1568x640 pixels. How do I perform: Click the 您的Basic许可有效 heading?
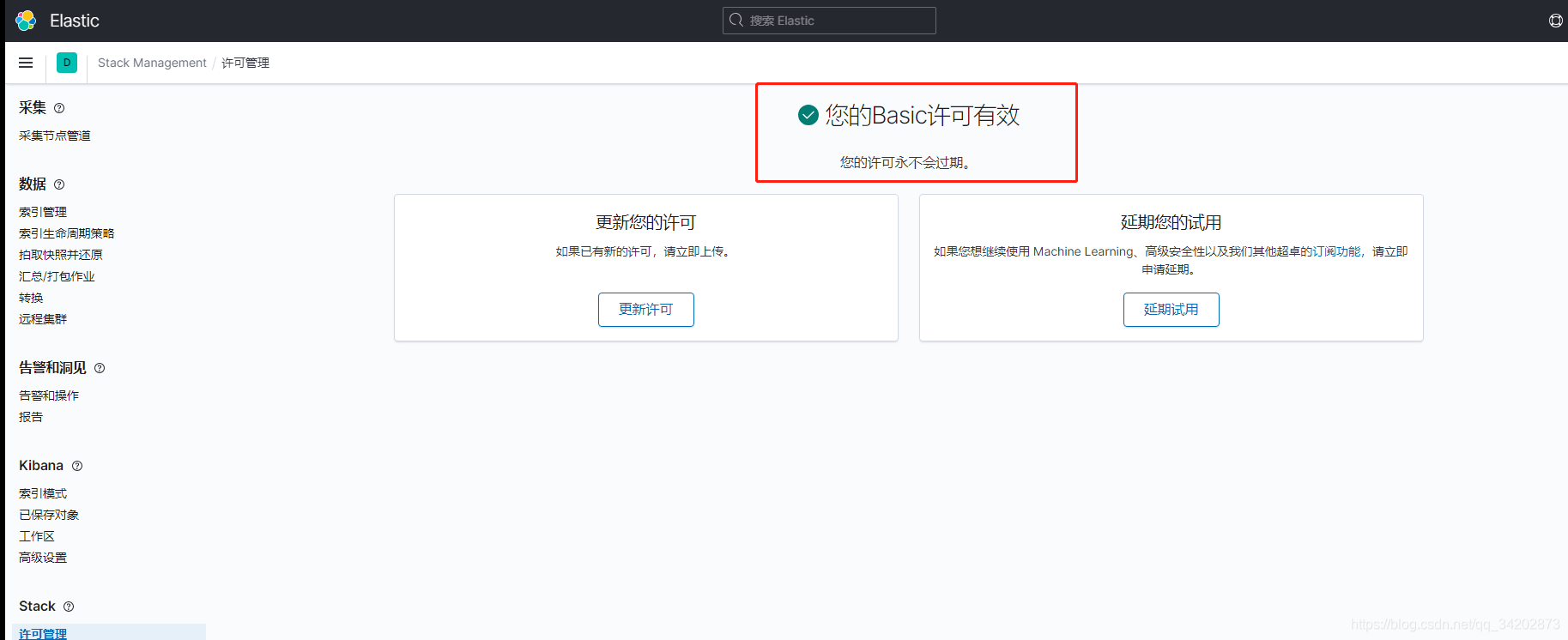coord(923,115)
